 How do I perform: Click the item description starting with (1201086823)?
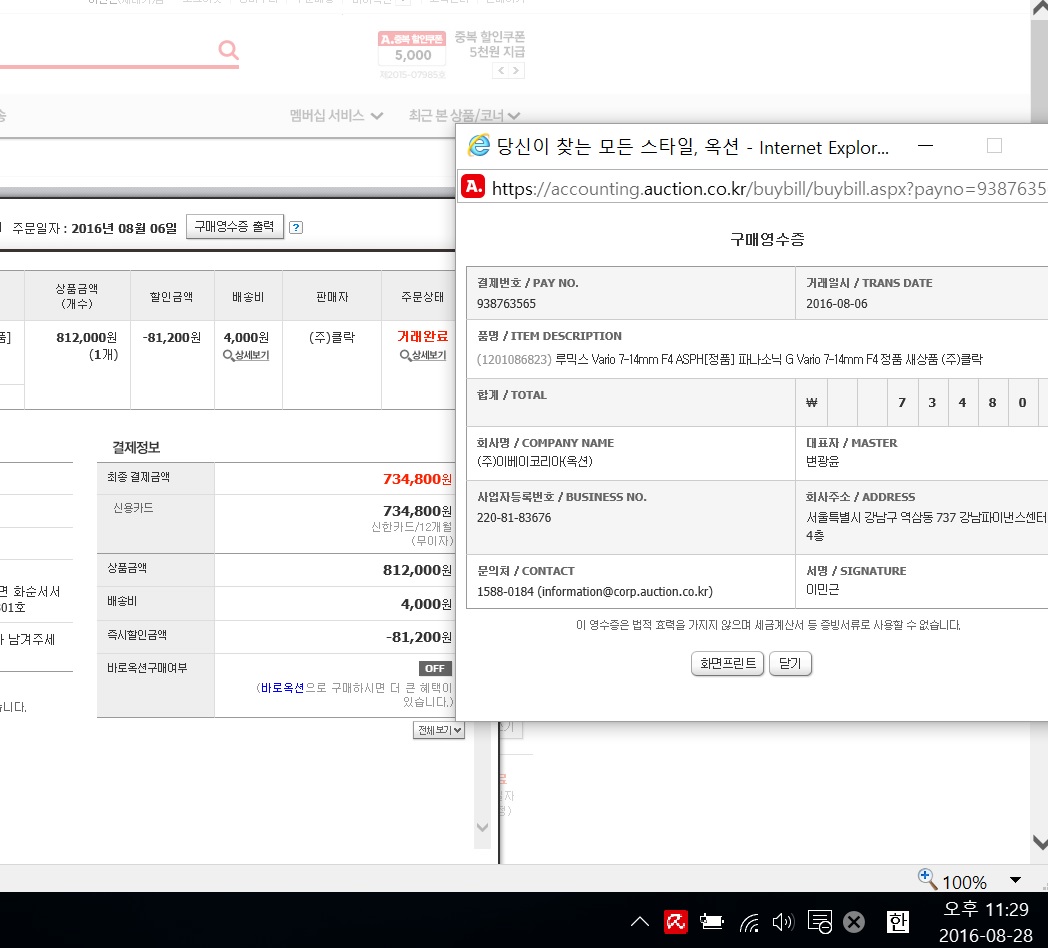pos(729,360)
